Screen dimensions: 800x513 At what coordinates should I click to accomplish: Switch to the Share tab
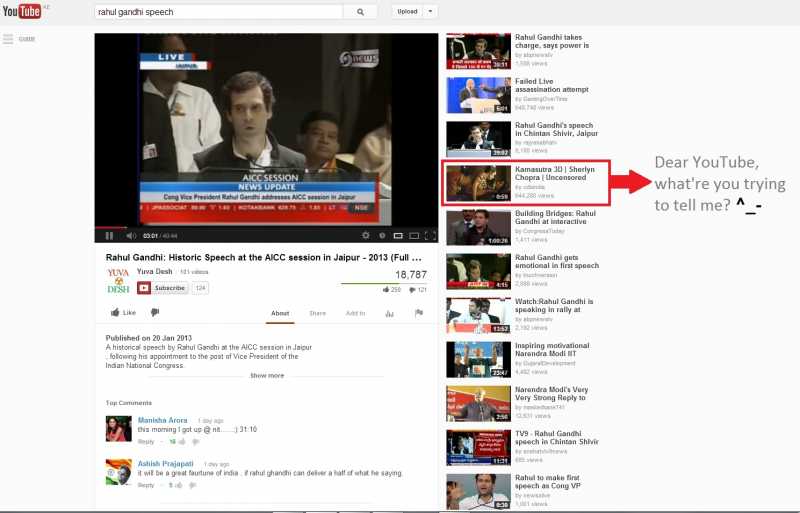point(317,313)
